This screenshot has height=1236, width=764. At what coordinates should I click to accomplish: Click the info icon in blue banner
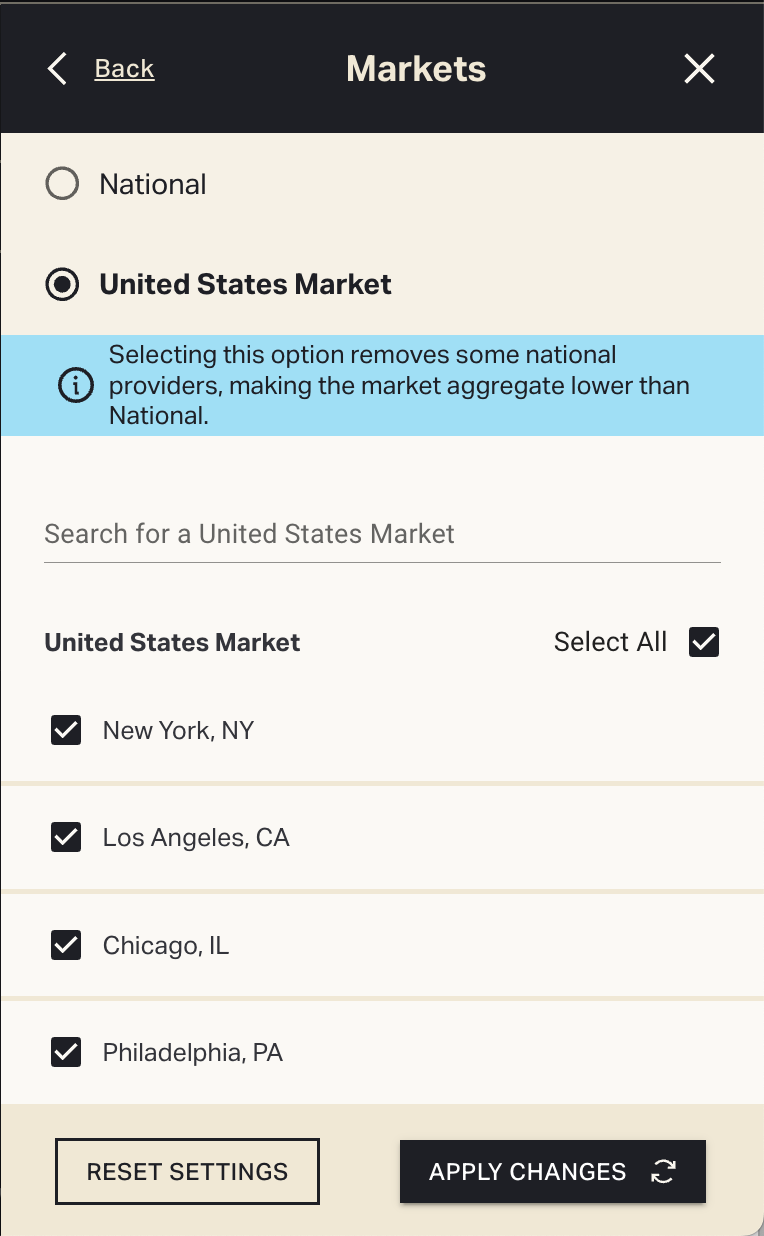click(76, 386)
